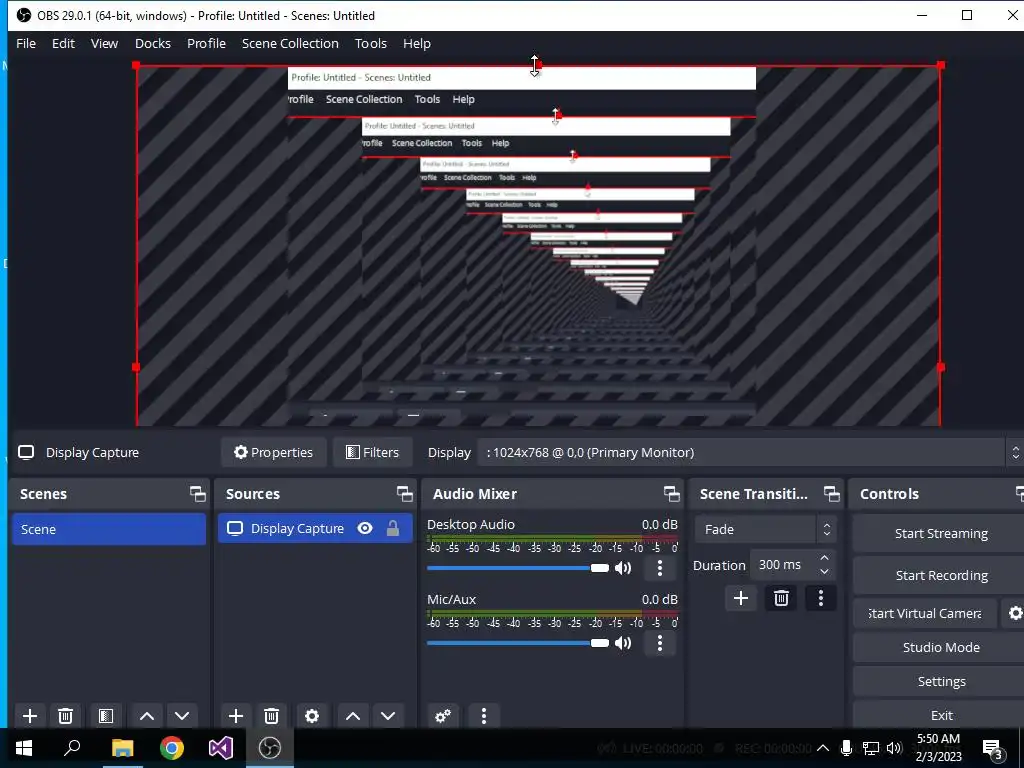The image size is (1024, 768).
Task: Increase transition Duration with up arrow
Action: (824, 558)
